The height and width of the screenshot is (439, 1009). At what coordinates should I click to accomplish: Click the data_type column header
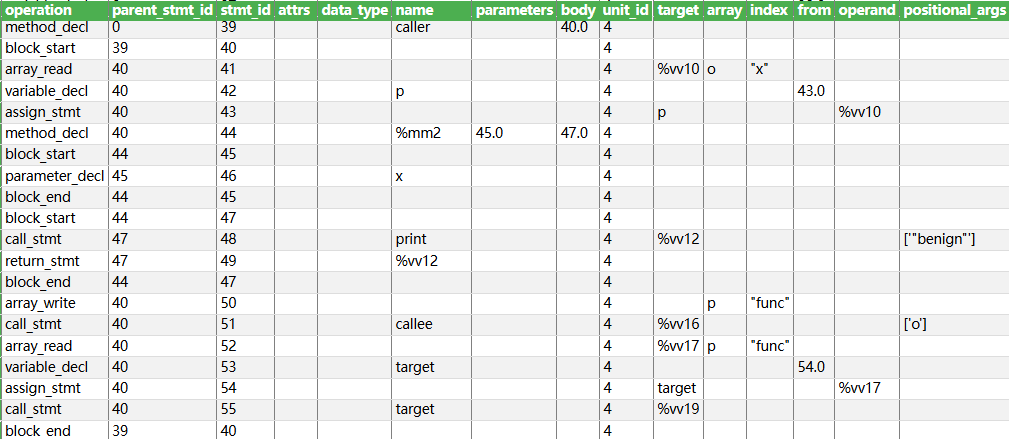point(355,10)
